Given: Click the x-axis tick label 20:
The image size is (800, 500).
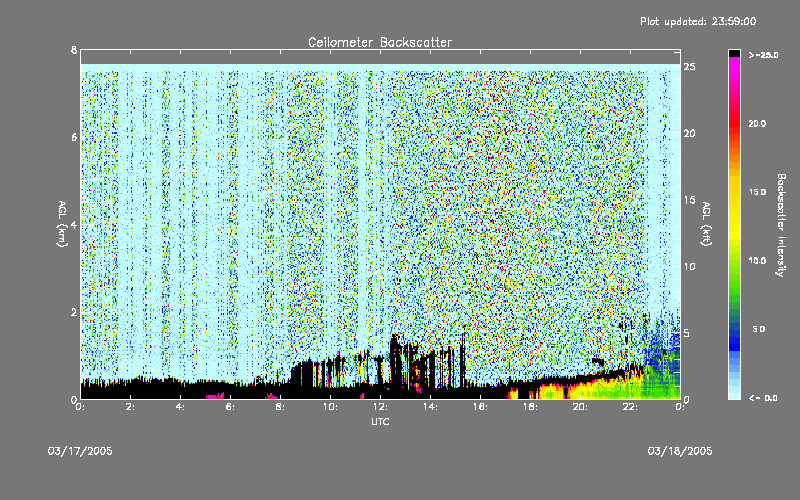Looking at the screenshot, I should (x=580, y=407).
